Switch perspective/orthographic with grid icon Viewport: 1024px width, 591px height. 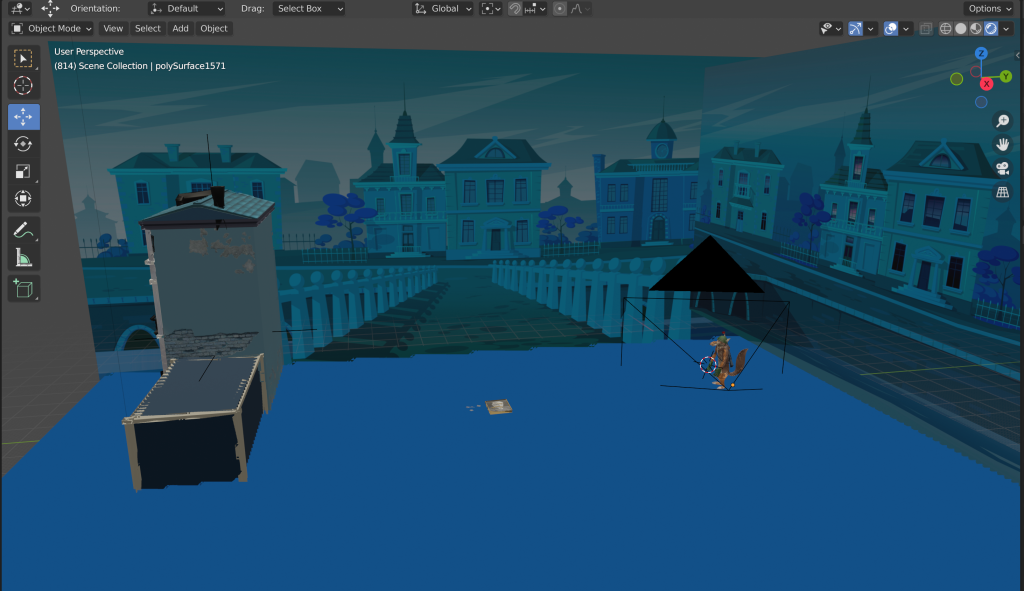(x=1002, y=192)
